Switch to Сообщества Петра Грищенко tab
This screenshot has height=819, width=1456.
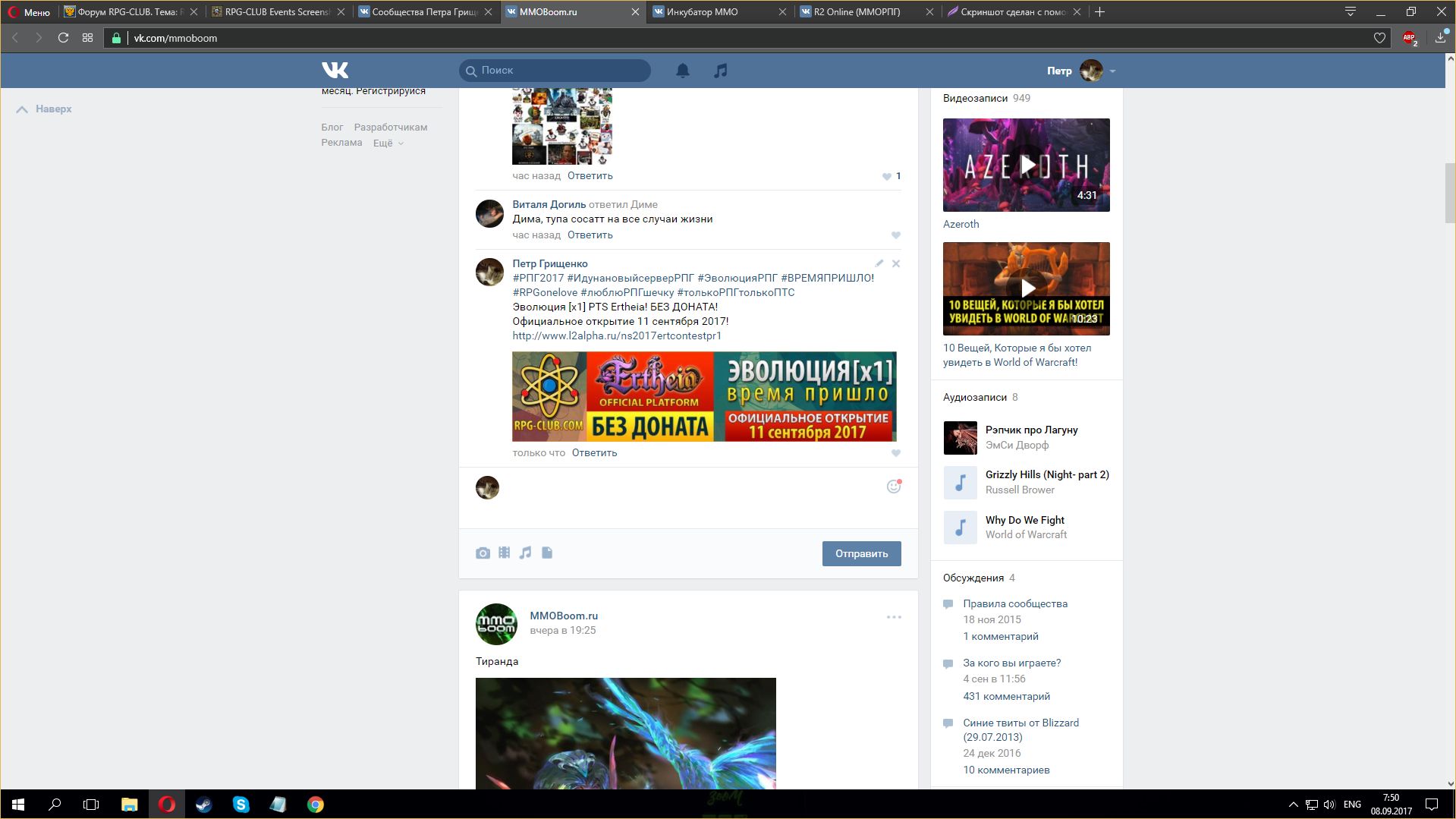pos(425,12)
